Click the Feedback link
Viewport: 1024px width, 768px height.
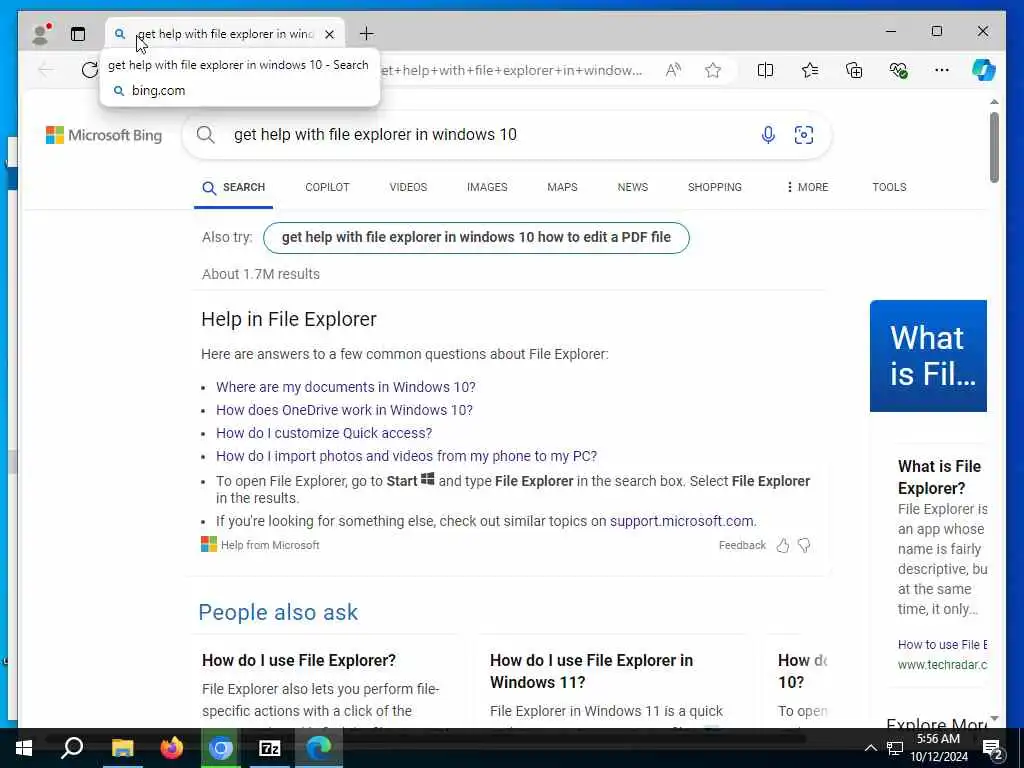click(742, 545)
